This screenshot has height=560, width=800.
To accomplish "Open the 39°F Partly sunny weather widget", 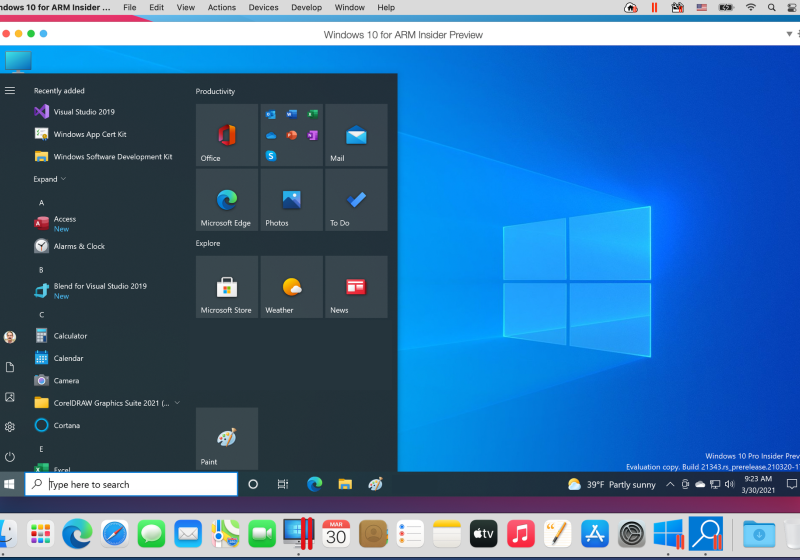I will [612, 484].
